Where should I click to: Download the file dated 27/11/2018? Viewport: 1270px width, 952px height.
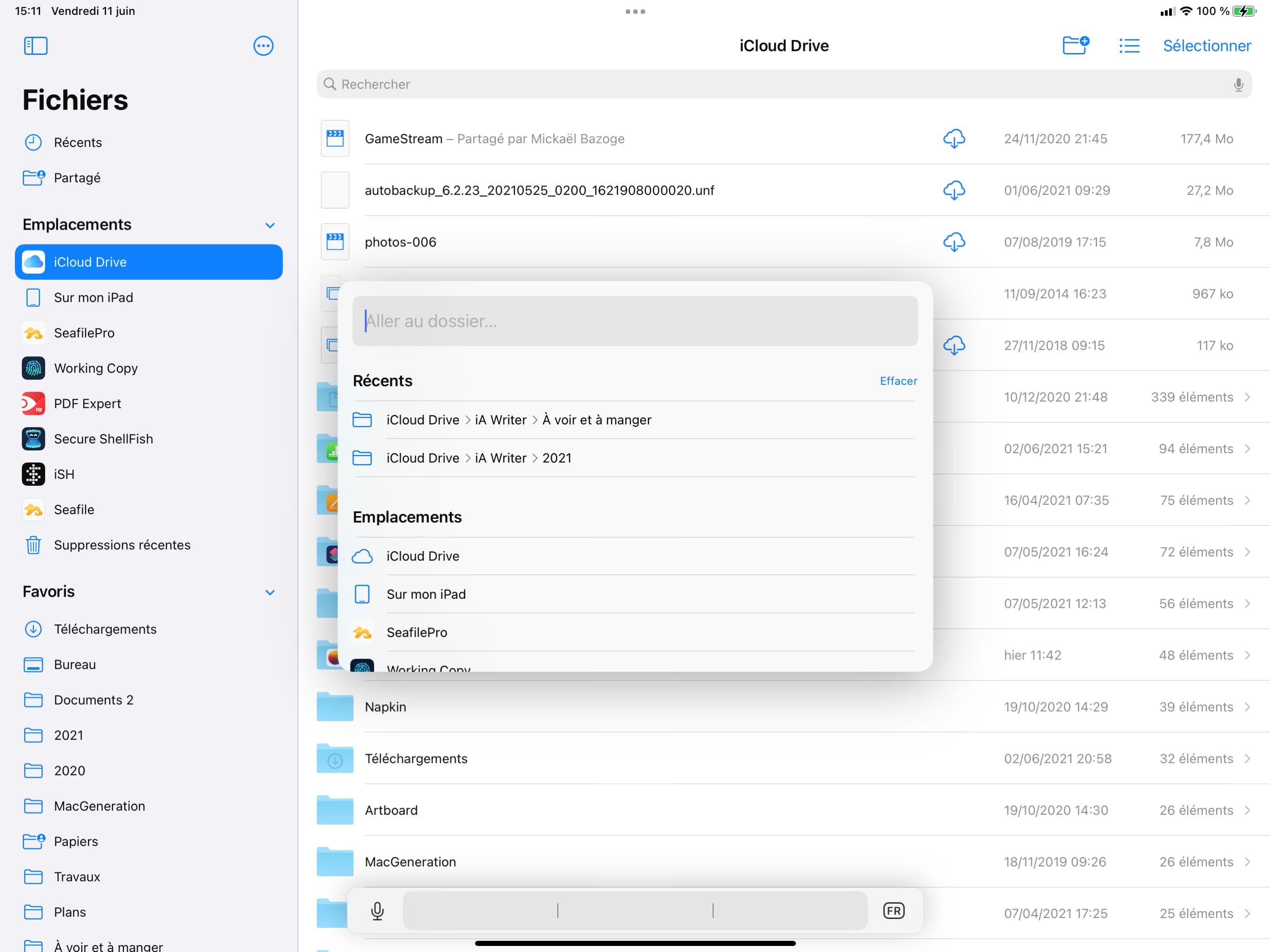click(953, 345)
